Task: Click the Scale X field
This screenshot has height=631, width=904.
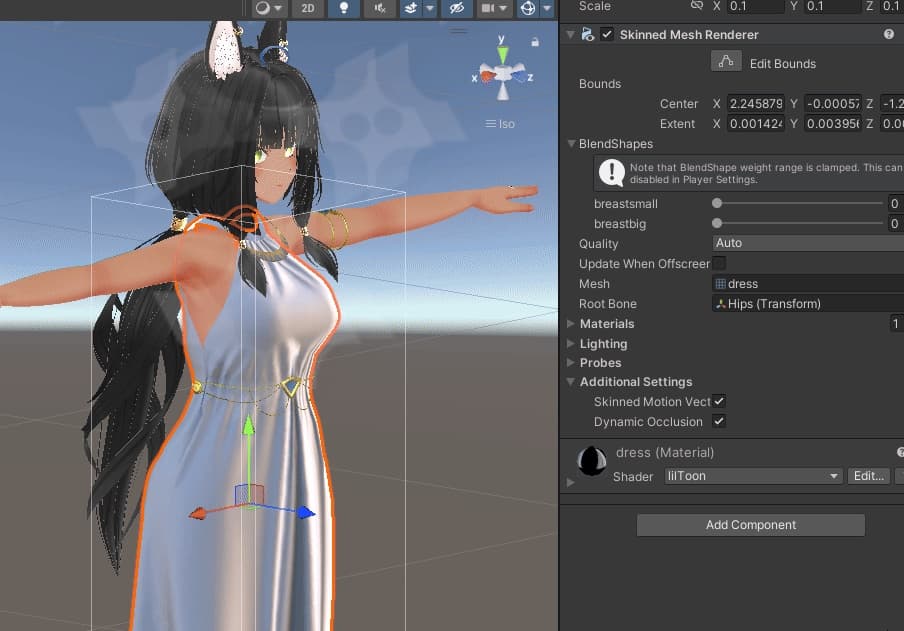Action: (x=755, y=6)
